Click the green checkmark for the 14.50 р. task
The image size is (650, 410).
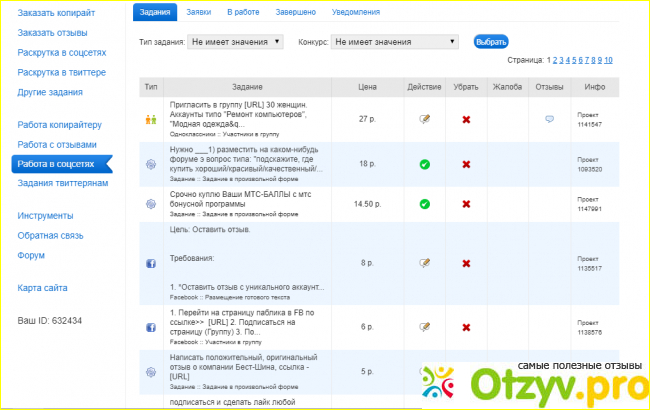click(424, 203)
